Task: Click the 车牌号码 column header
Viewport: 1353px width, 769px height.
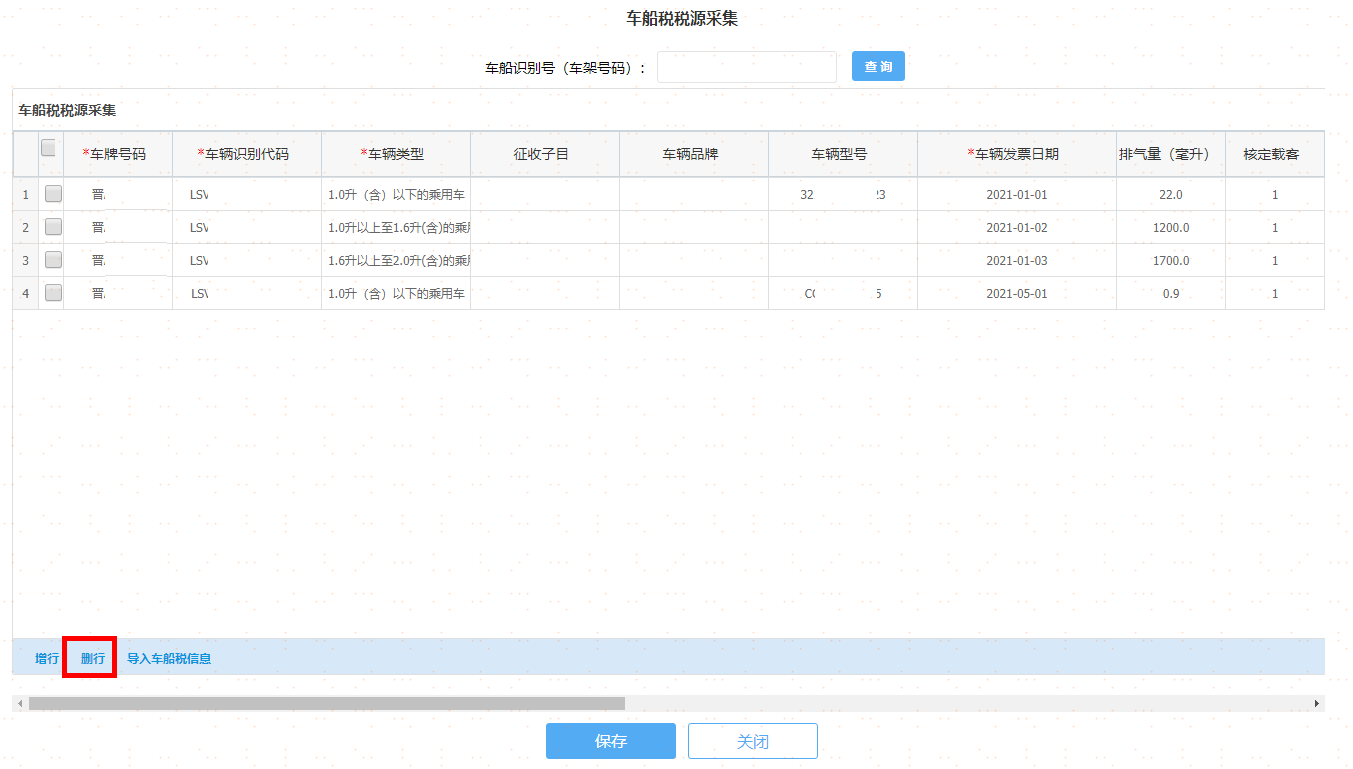Action: pyautogui.click(x=118, y=154)
